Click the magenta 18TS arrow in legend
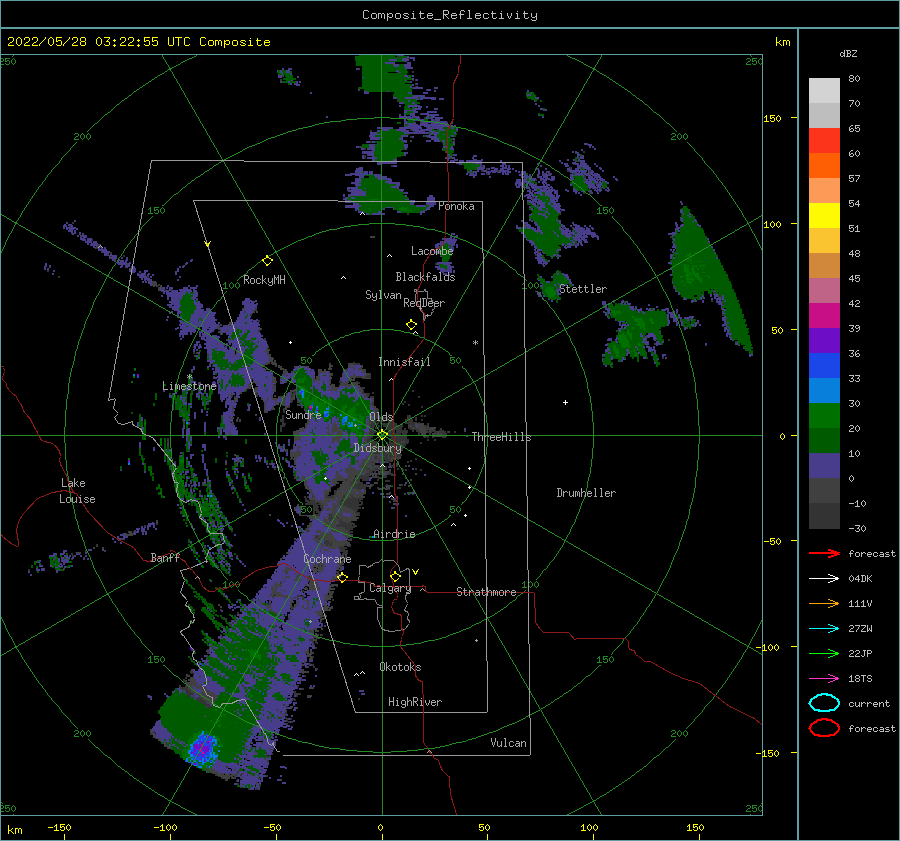The height and width of the screenshot is (841, 900). (x=824, y=679)
